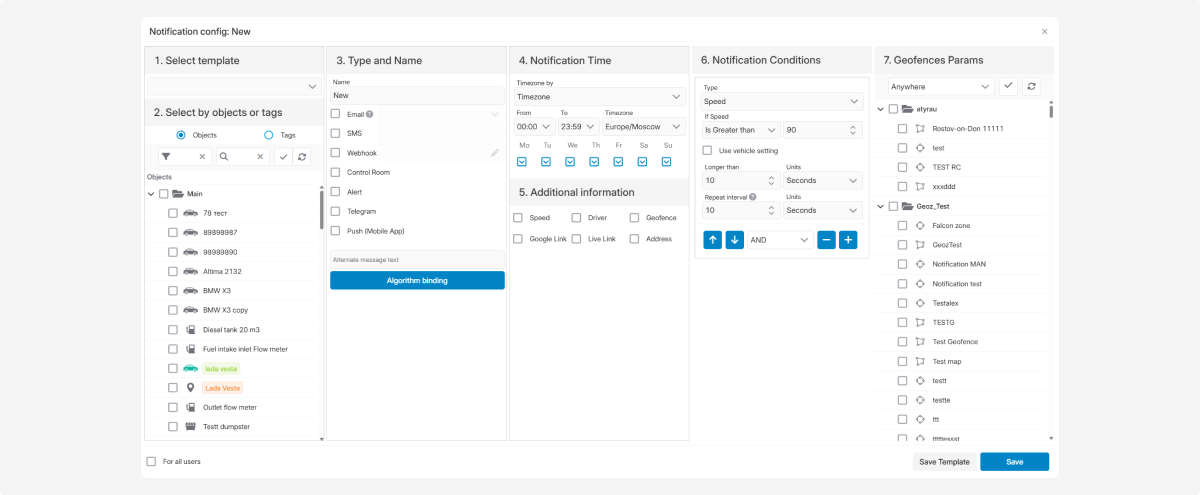Click the refresh icon in Geofences Params
This screenshot has width=1200, height=495.
1031,87
